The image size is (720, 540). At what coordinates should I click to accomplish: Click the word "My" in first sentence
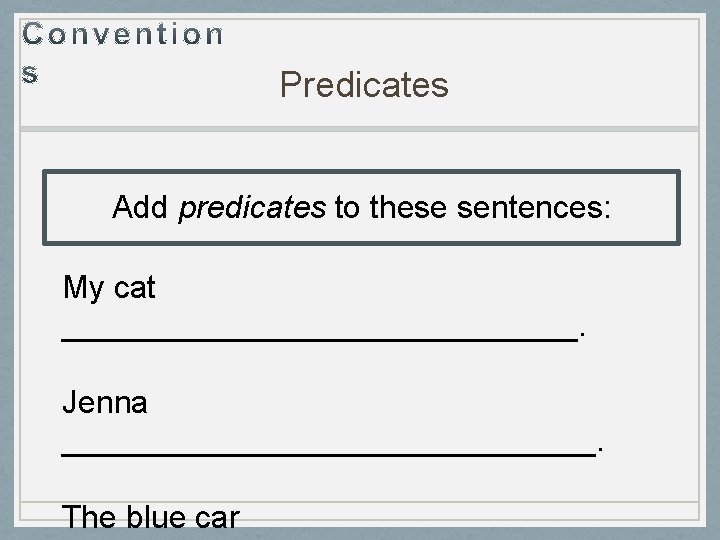point(83,289)
